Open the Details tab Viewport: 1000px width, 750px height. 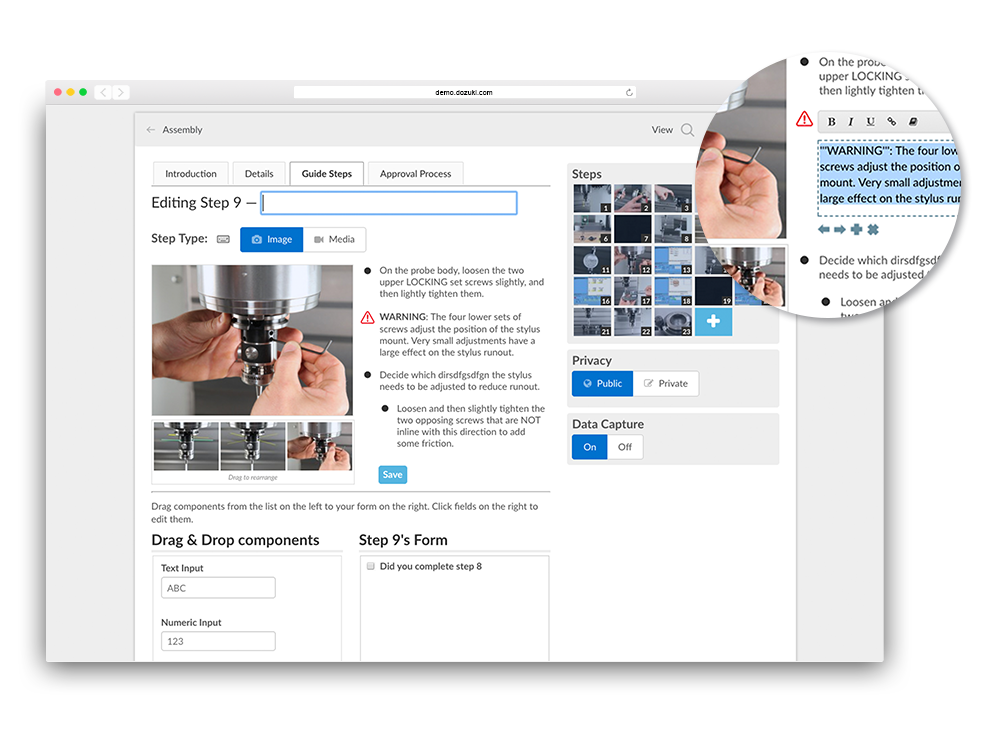[259, 173]
